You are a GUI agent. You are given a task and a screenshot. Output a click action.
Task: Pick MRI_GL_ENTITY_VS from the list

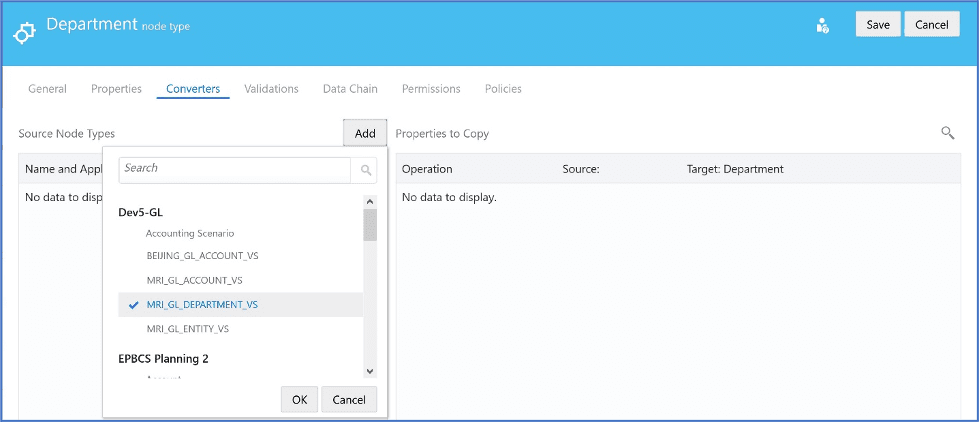point(187,329)
